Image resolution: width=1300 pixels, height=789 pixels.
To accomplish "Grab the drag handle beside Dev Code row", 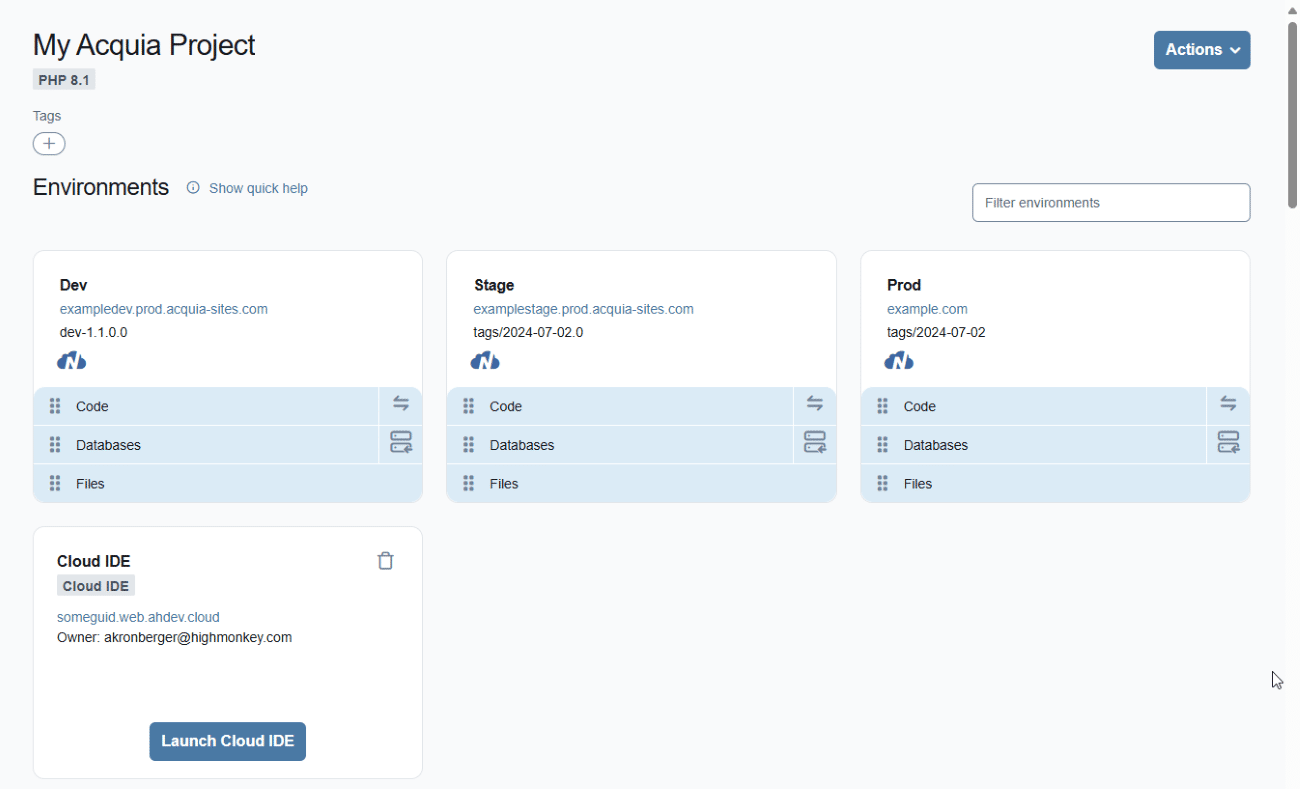I will pos(55,405).
